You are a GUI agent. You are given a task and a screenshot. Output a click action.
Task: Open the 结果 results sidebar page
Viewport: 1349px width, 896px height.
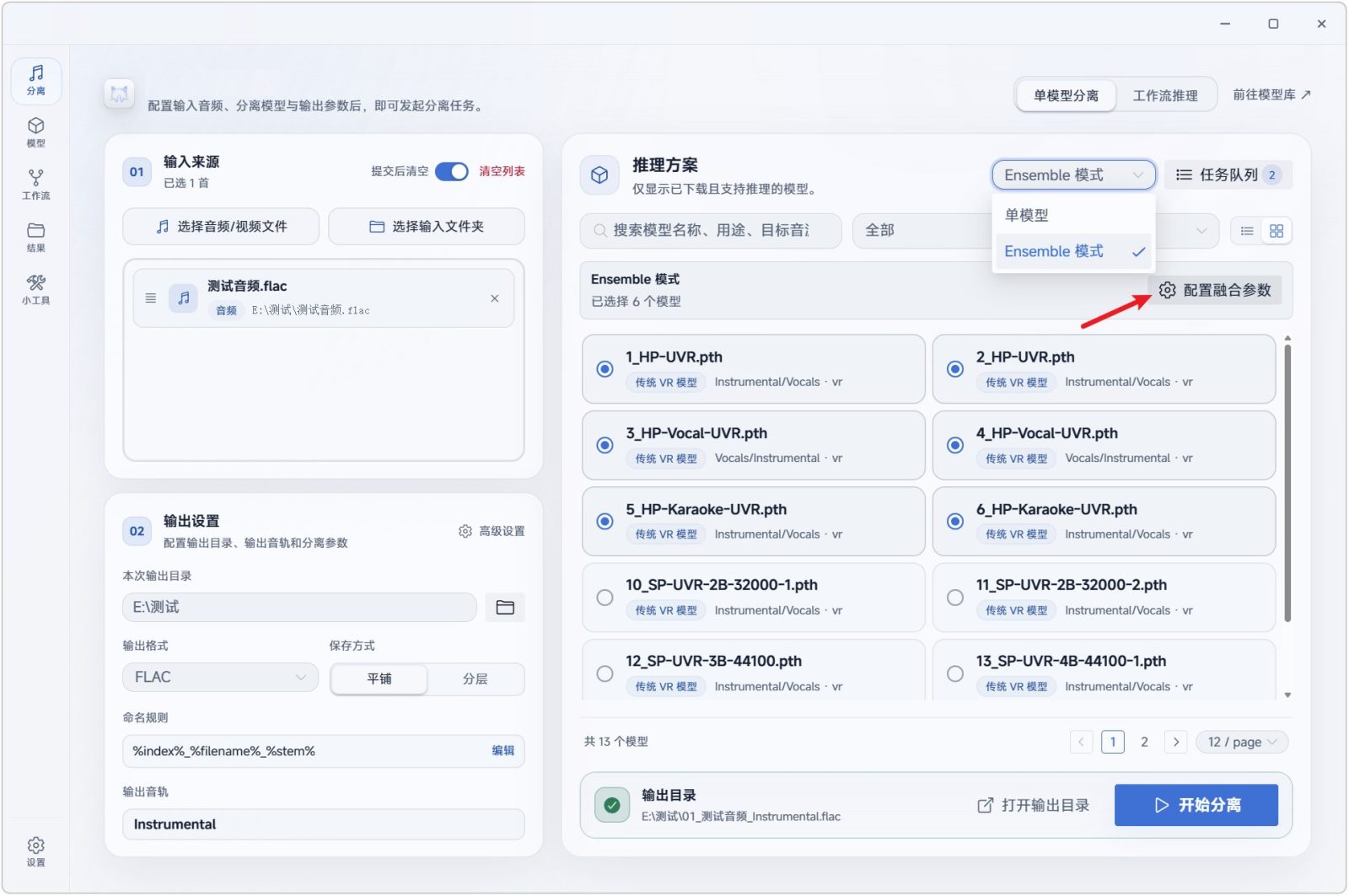coord(35,238)
